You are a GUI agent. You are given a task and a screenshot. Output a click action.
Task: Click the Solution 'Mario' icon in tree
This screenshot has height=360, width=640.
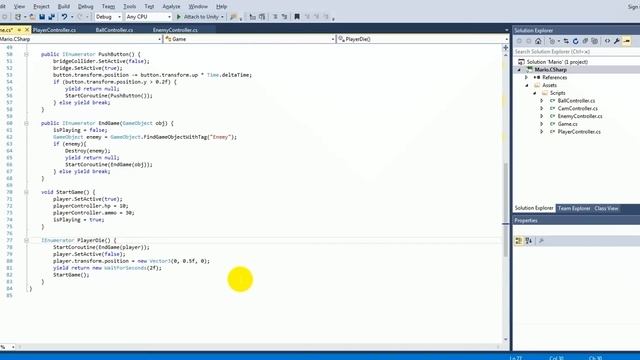coord(521,62)
